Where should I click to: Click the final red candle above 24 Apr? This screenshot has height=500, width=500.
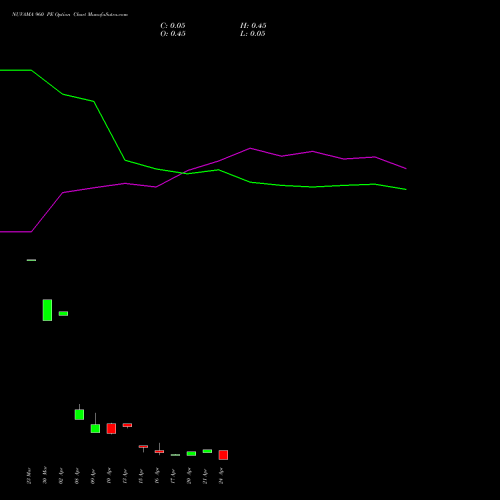223,455
